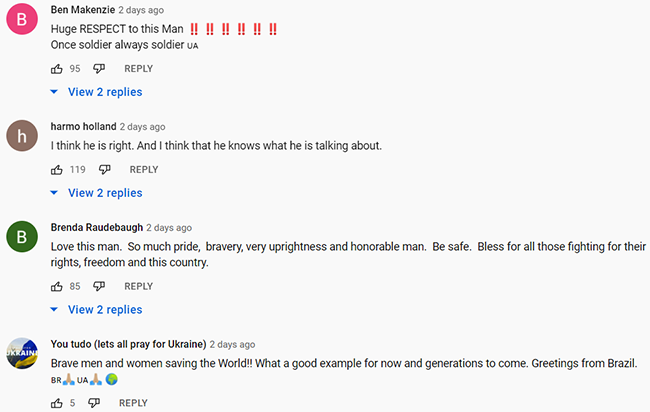
Task: Like harmo holland's comment
Action: [x=57, y=170]
